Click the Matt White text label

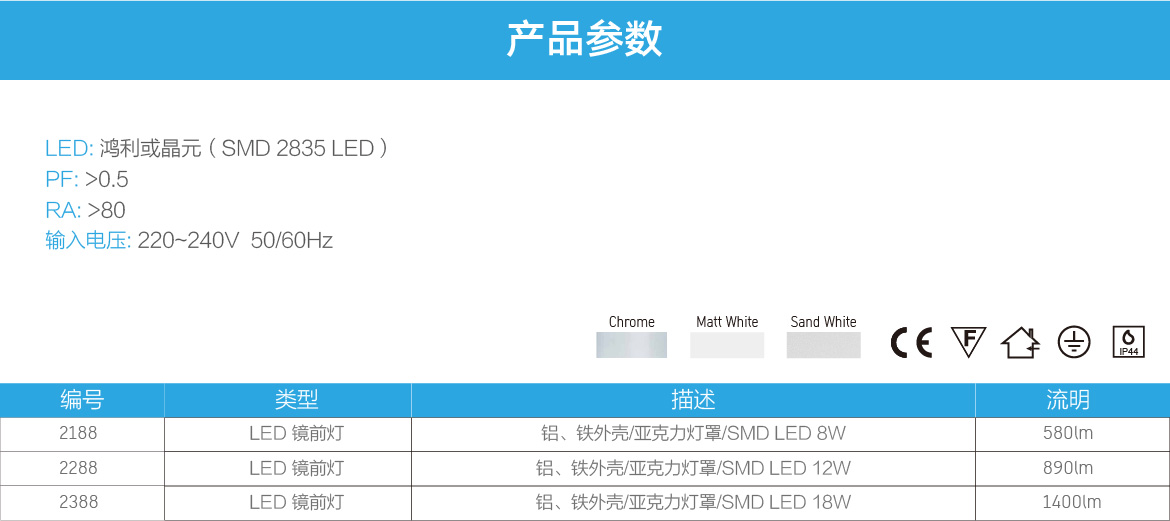727,322
